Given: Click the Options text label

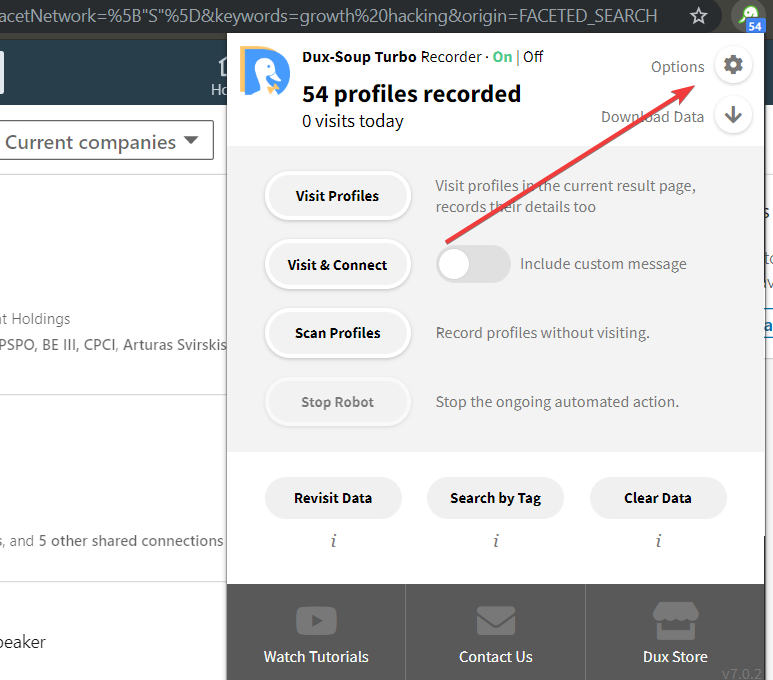Looking at the screenshot, I should pyautogui.click(x=678, y=67).
